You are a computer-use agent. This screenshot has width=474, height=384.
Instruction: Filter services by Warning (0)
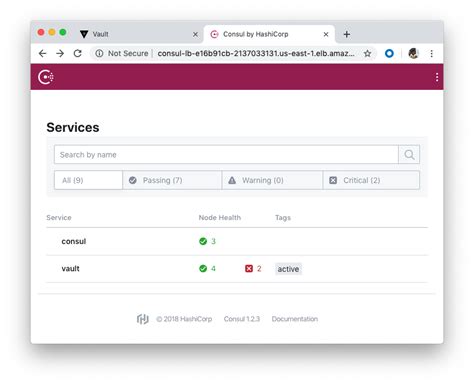point(272,180)
